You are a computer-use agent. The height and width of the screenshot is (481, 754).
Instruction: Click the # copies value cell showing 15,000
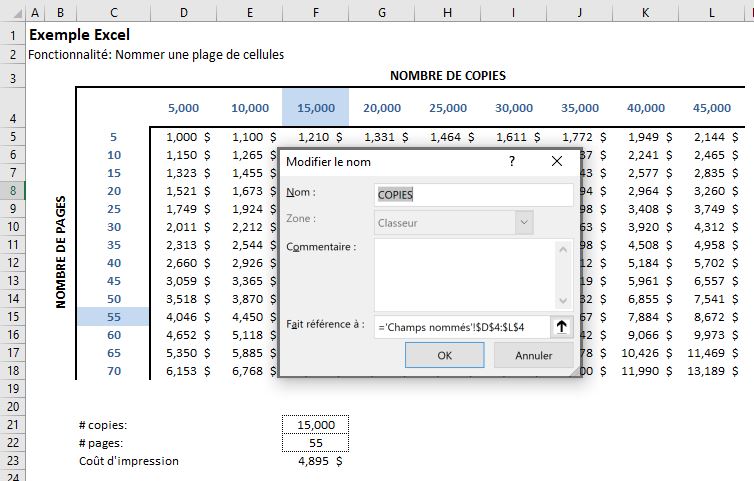pos(315,425)
